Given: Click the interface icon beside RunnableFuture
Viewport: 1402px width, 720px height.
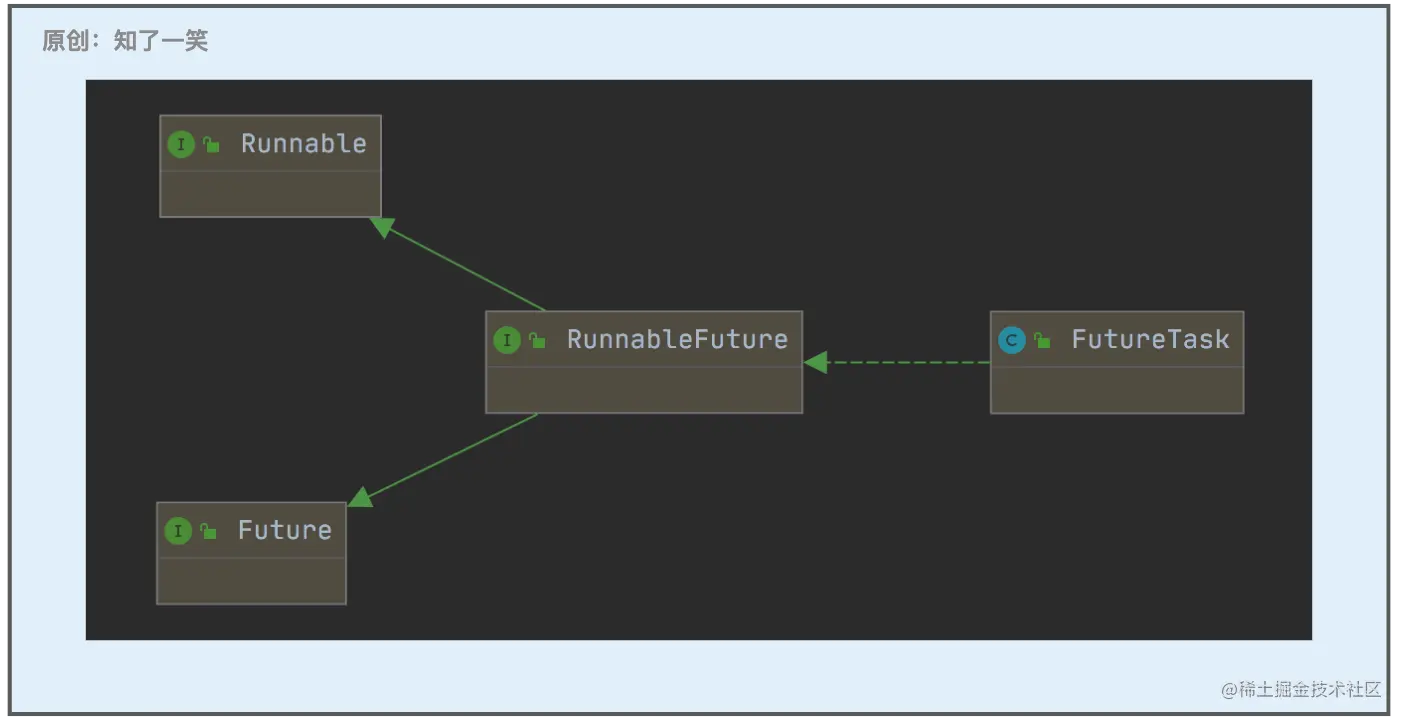Looking at the screenshot, I should 507,340.
